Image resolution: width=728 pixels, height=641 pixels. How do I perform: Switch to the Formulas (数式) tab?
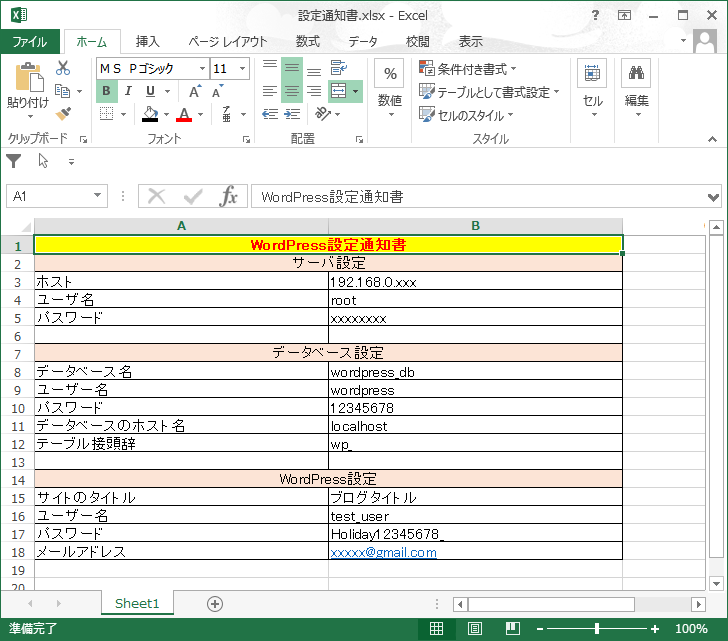(x=308, y=42)
